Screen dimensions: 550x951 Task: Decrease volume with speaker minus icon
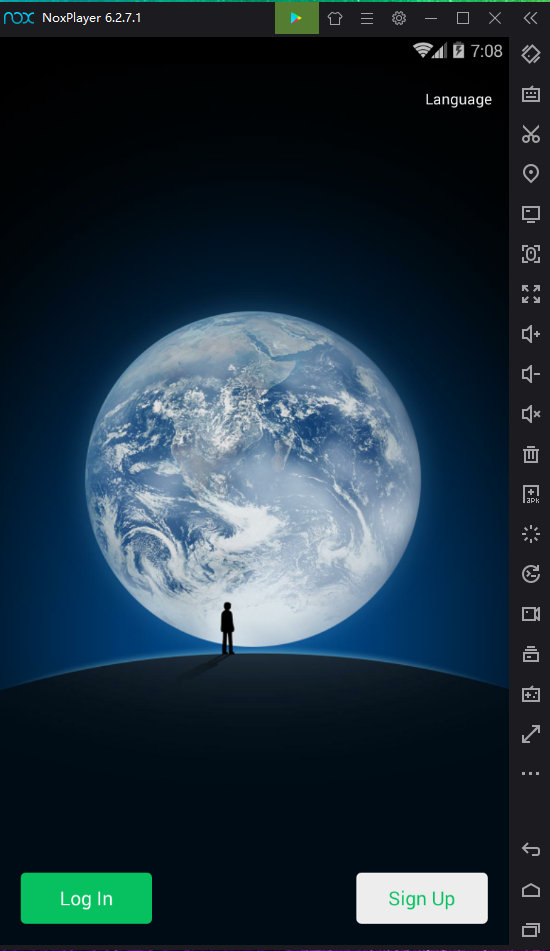pos(531,374)
